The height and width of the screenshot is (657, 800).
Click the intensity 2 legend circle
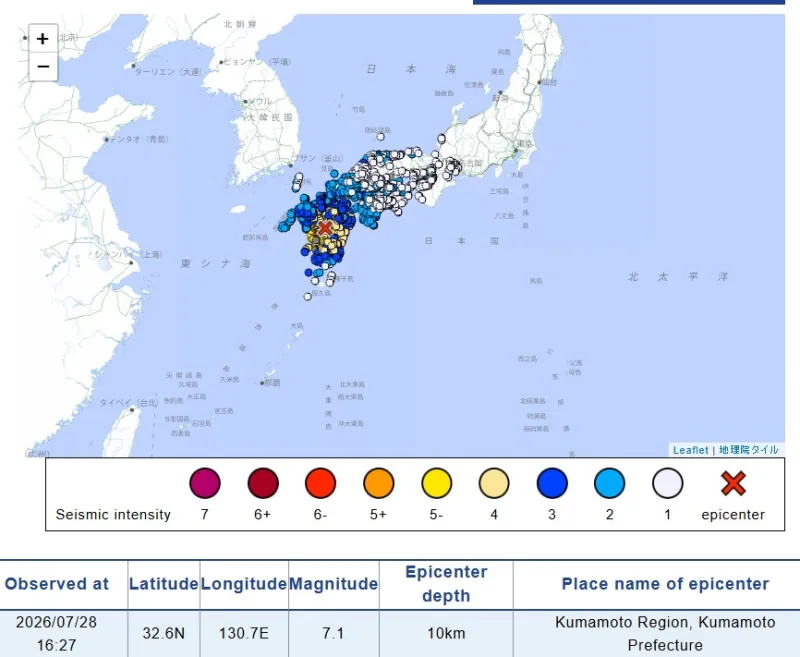point(610,483)
